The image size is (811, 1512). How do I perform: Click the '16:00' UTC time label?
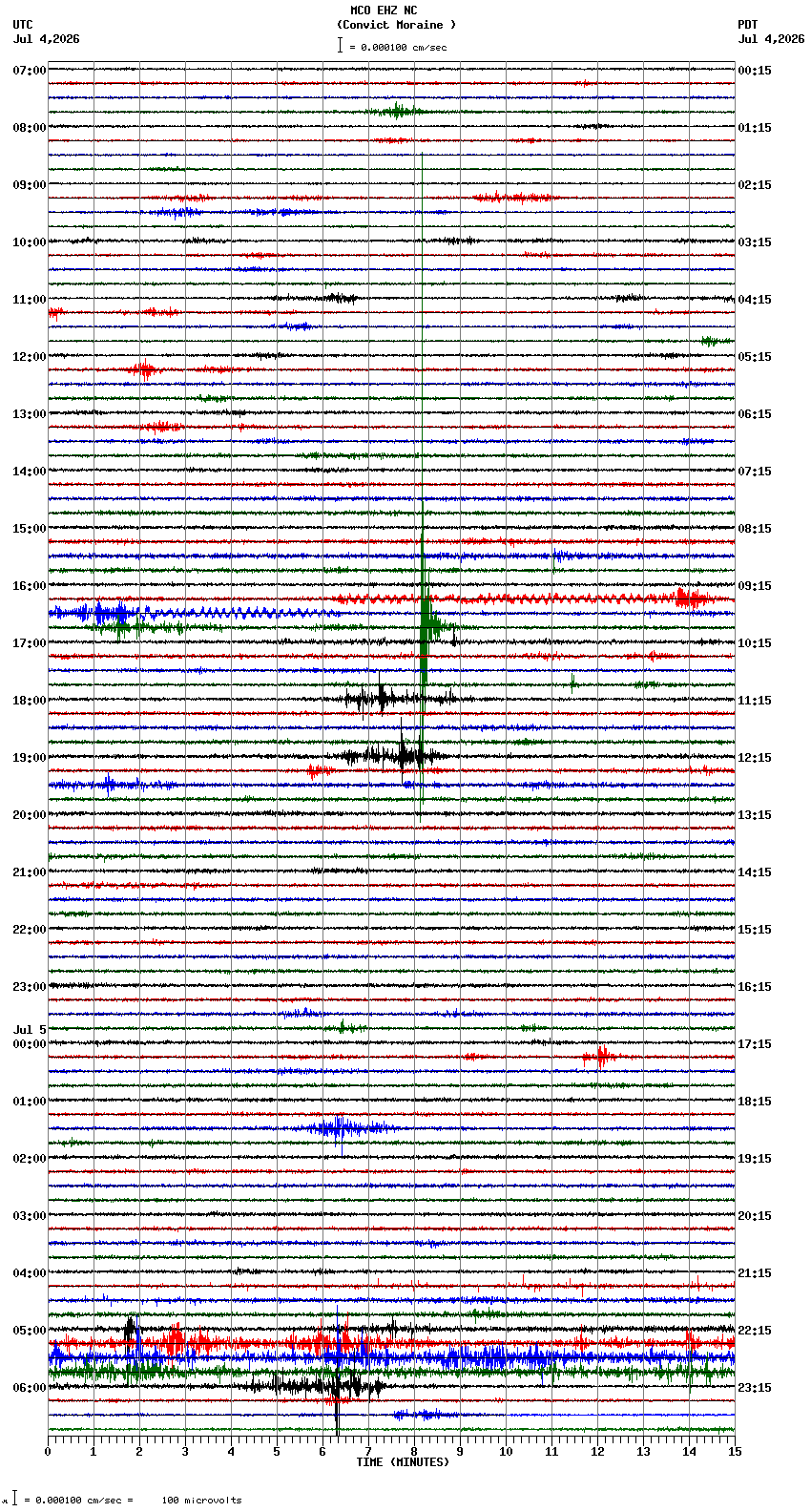tap(30, 586)
